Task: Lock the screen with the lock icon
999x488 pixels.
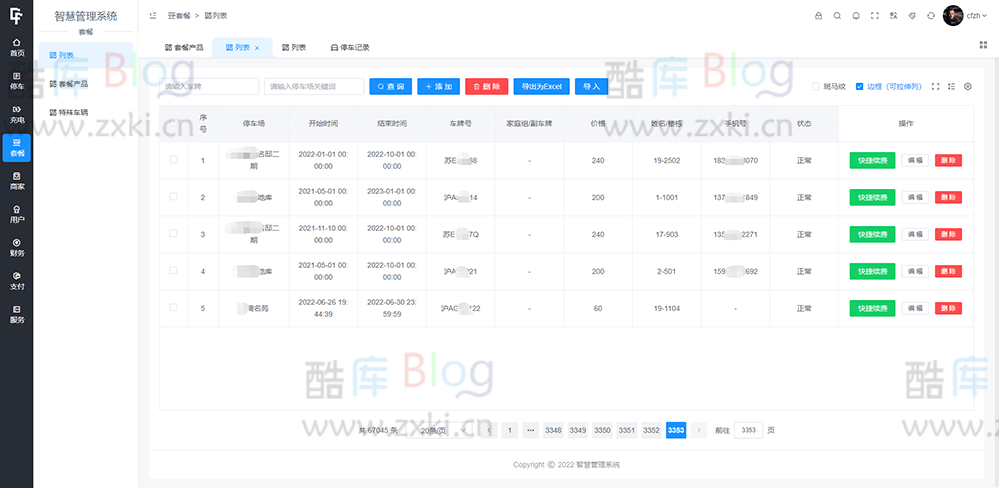Action: (x=819, y=16)
